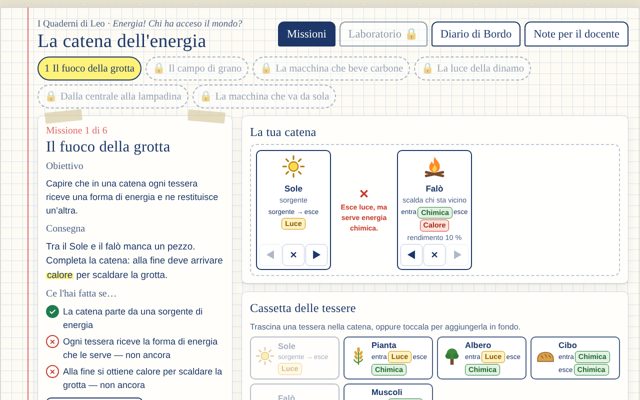Viewport: 640px width, 400px height.
Task: Add the Cibo tile to the chain
Action: [x=575, y=358]
